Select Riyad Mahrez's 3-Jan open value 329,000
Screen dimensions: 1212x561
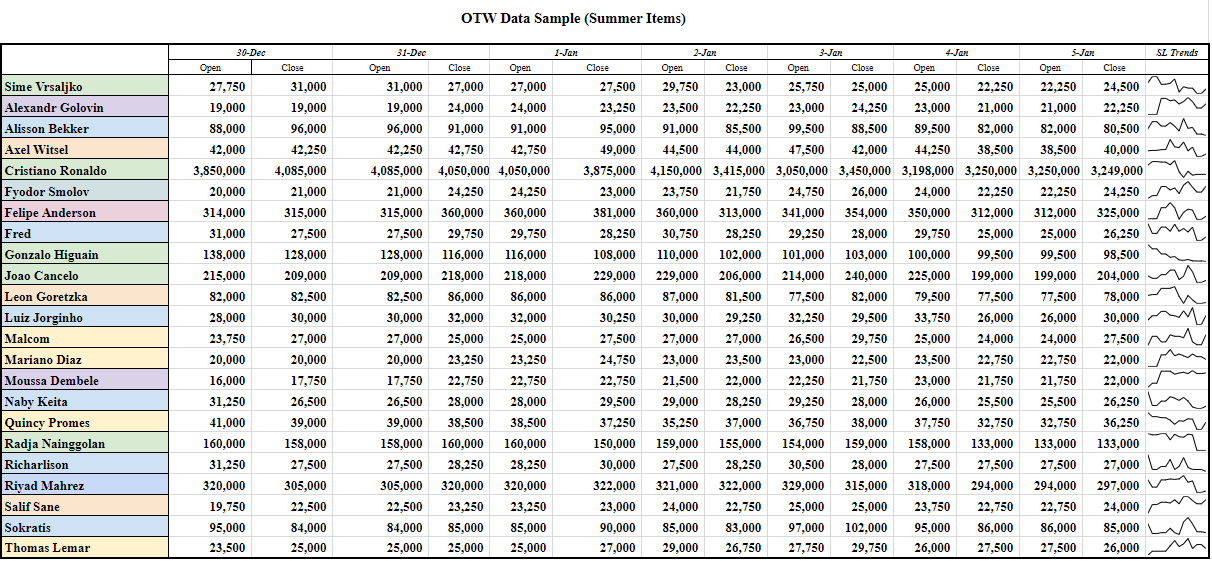pyautogui.click(x=801, y=486)
